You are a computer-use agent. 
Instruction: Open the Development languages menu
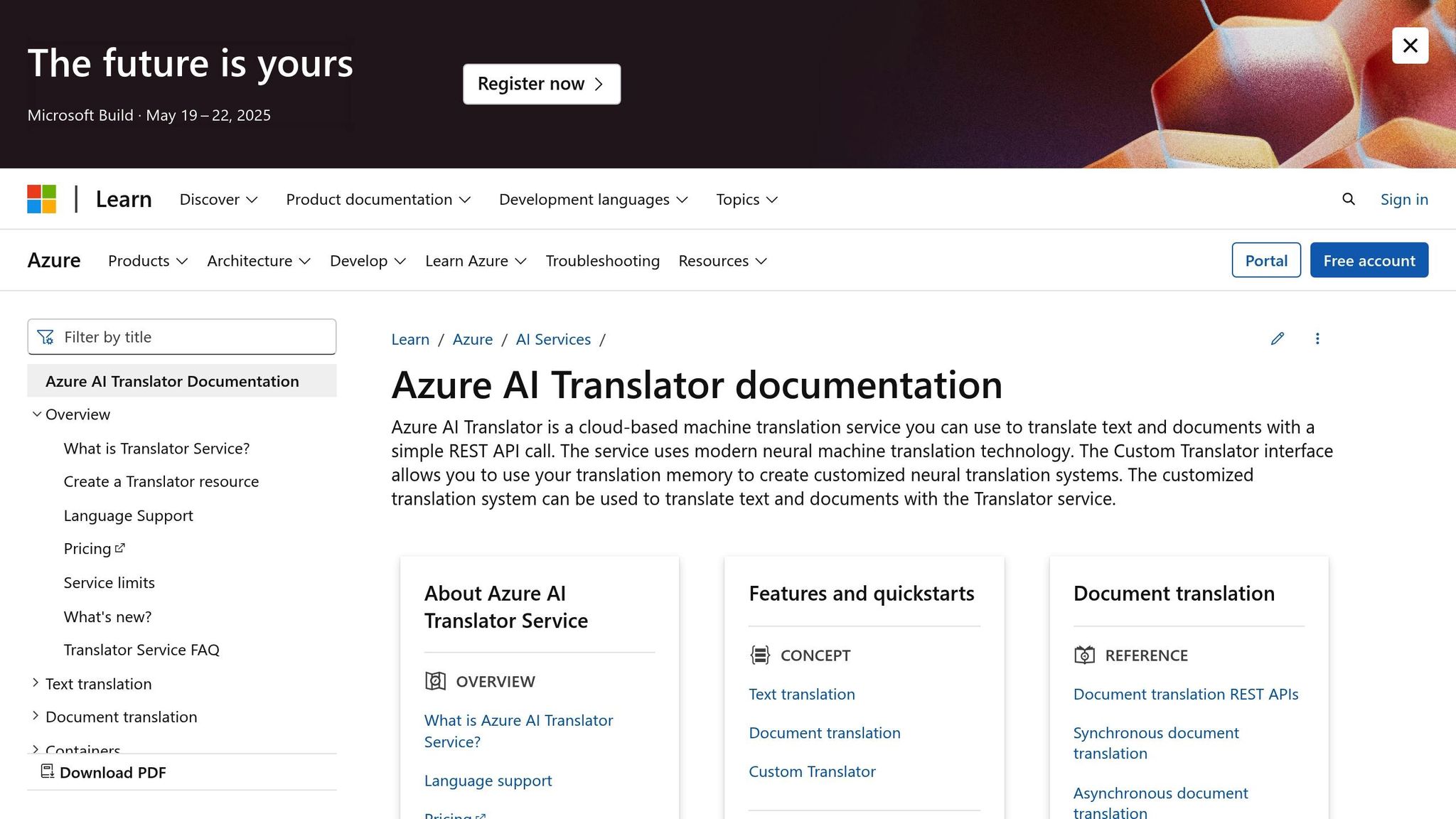(593, 200)
